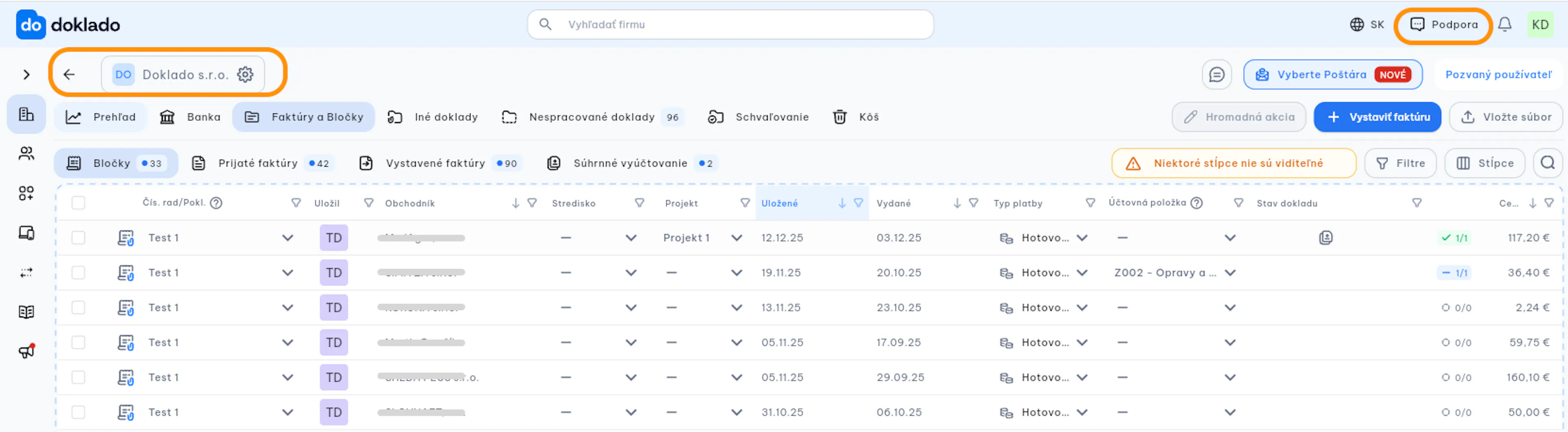This screenshot has height=432, width=1568.
Task: Filter the Stredisko column
Action: (639, 203)
